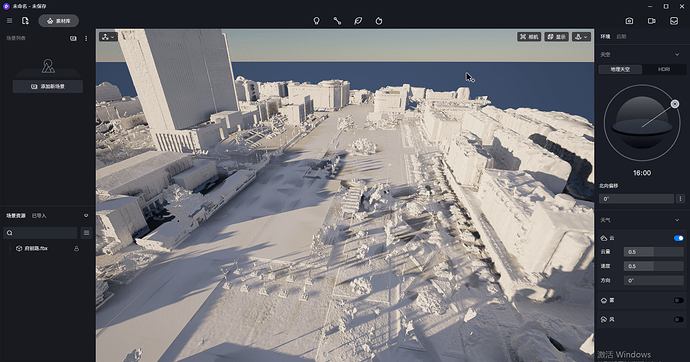This screenshot has height=362, width=690.
Task: Switch to the 环境 environment tab
Action: click(x=606, y=37)
